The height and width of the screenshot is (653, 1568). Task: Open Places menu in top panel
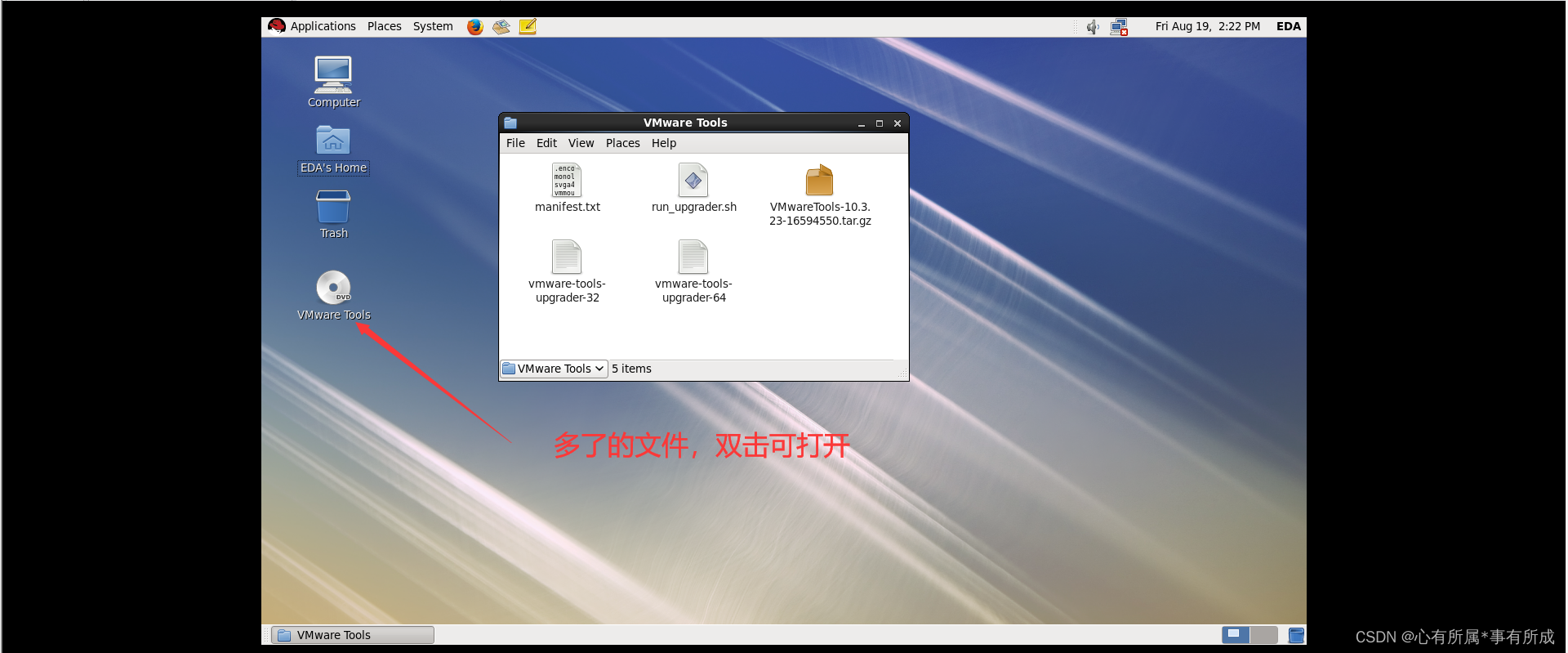coord(384,26)
